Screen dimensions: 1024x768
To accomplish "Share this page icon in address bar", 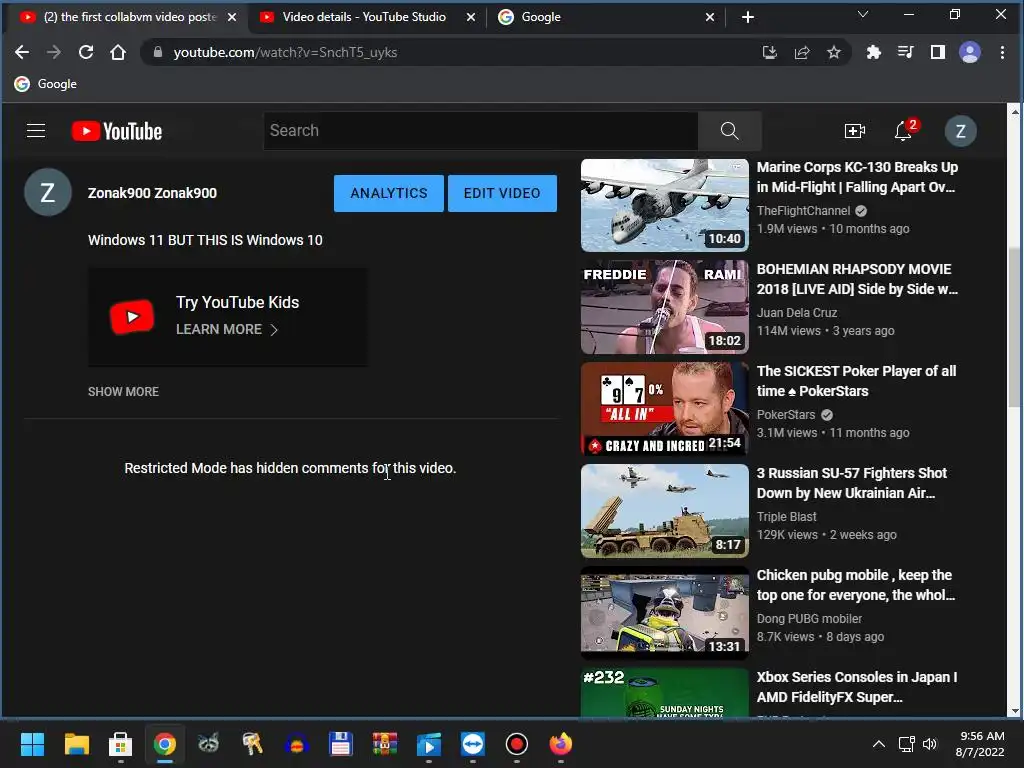I will pyautogui.click(x=802, y=52).
